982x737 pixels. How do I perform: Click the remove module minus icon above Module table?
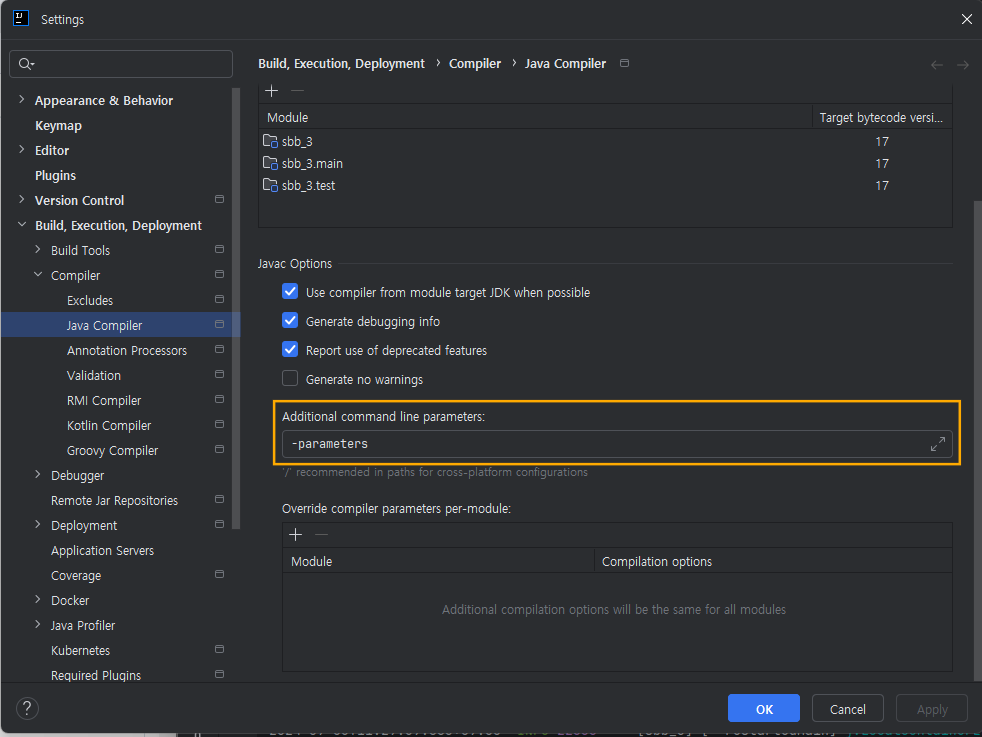point(297,91)
